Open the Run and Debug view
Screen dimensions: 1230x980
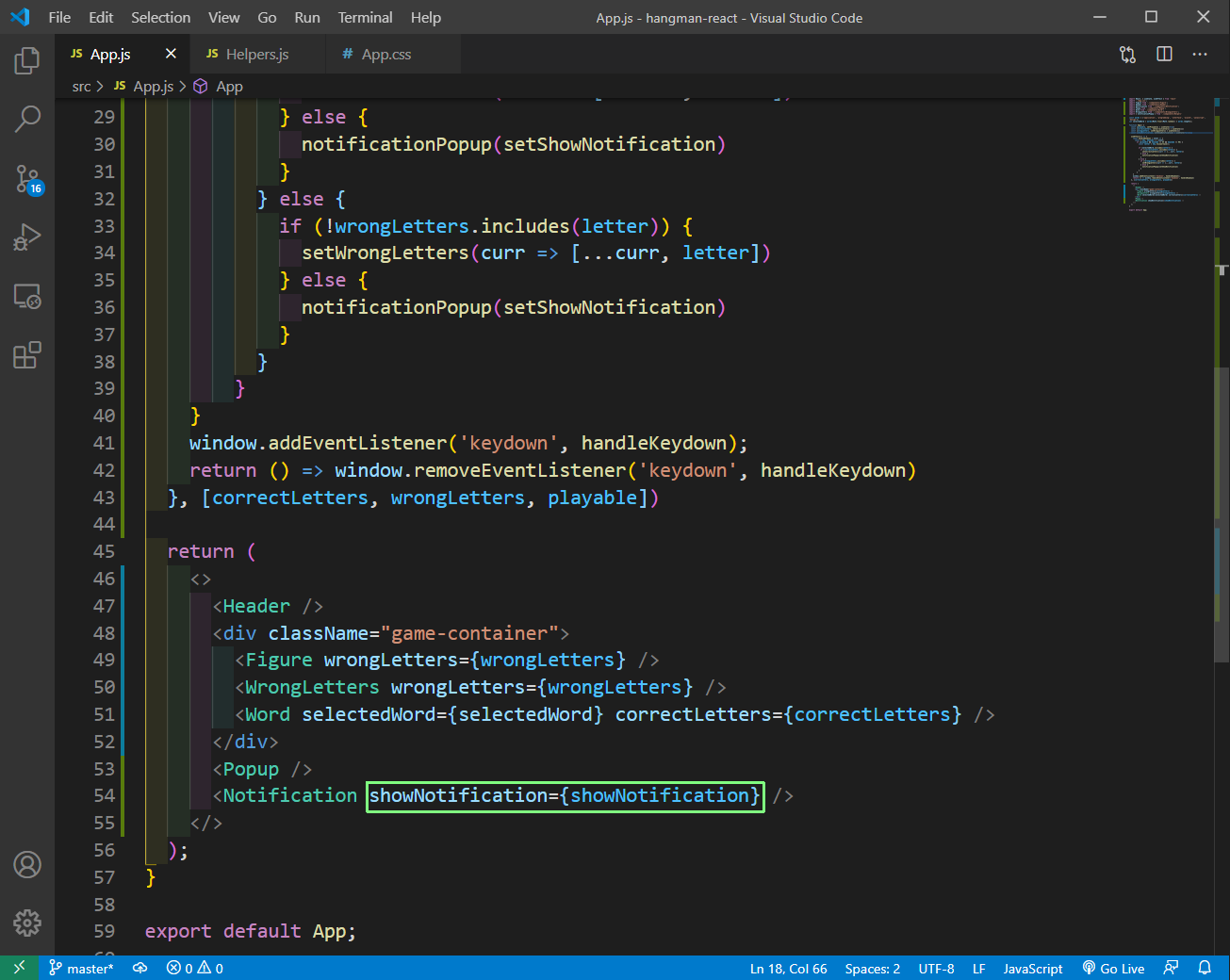(27, 237)
